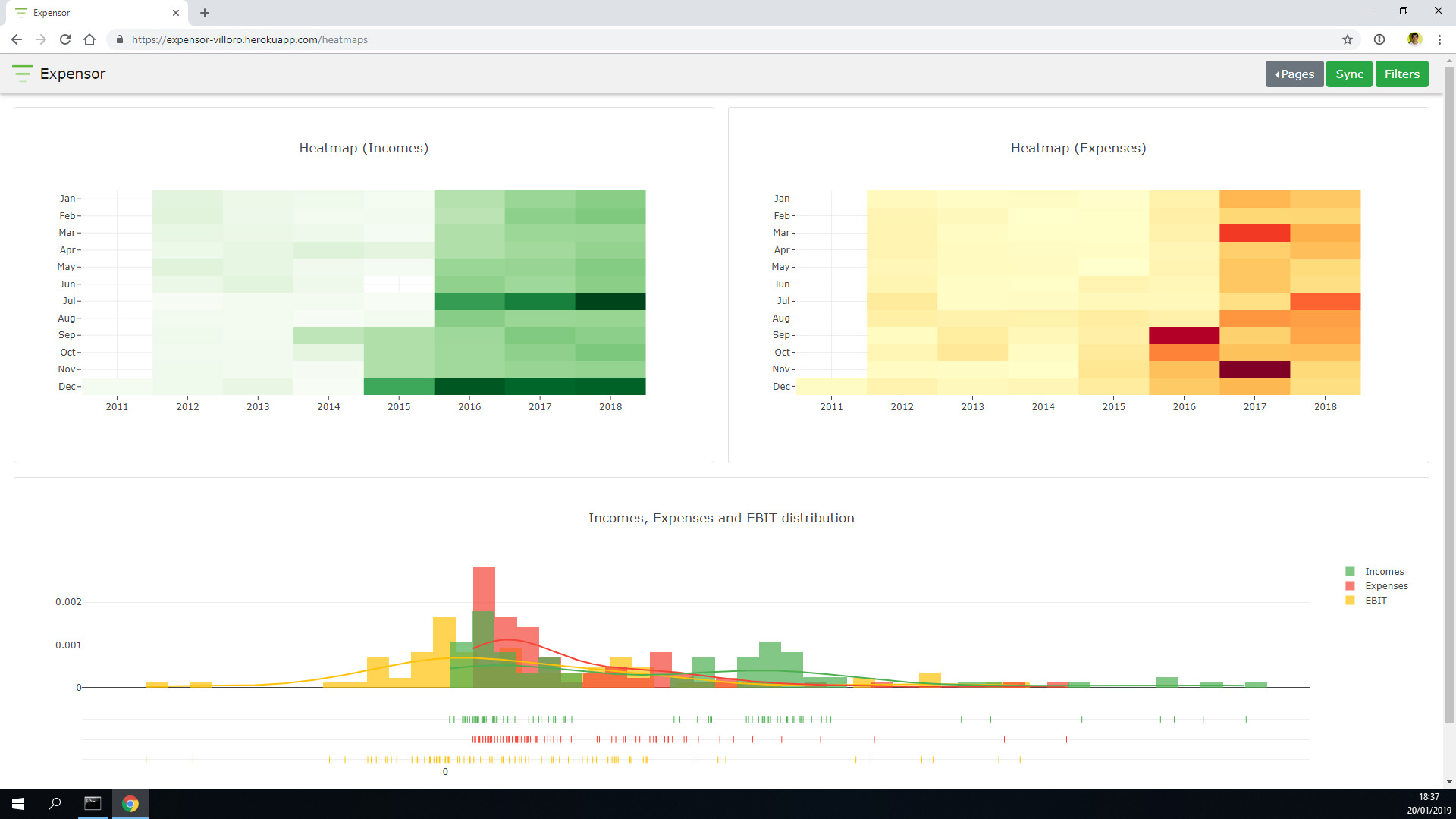
Task: Toggle Expenses series in legend
Action: (x=1385, y=586)
